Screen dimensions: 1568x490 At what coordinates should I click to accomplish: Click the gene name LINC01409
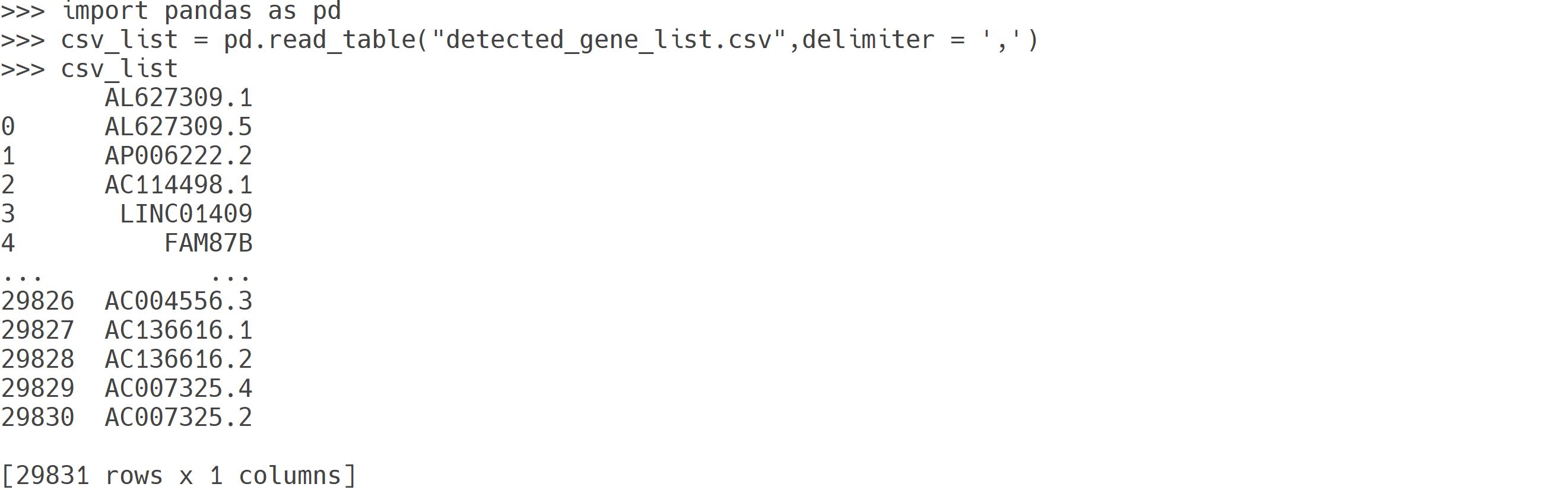tap(186, 214)
